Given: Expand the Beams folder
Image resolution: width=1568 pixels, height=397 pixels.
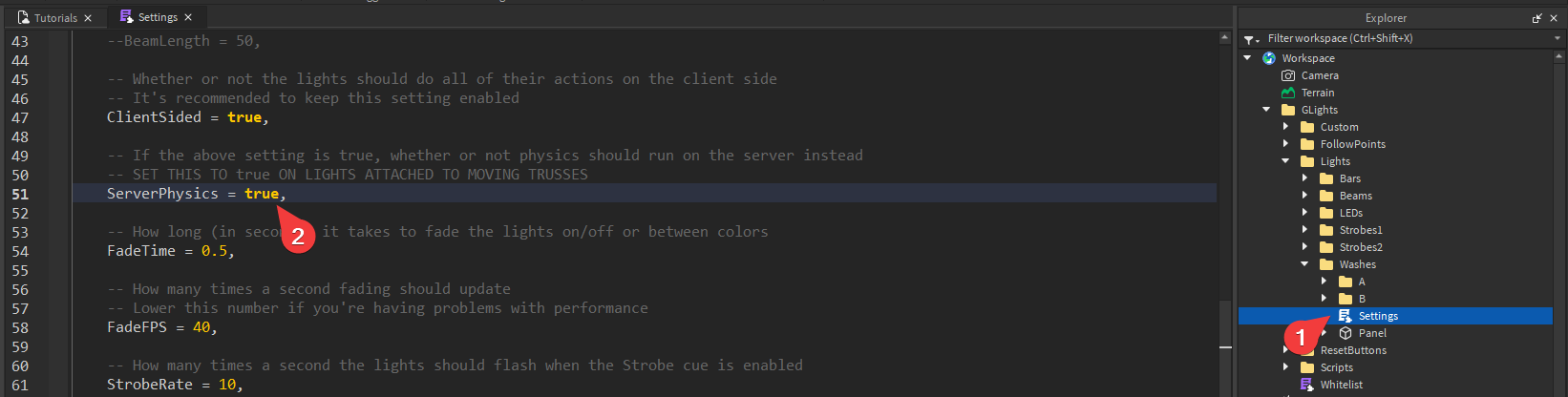Looking at the screenshot, I should point(1304,196).
